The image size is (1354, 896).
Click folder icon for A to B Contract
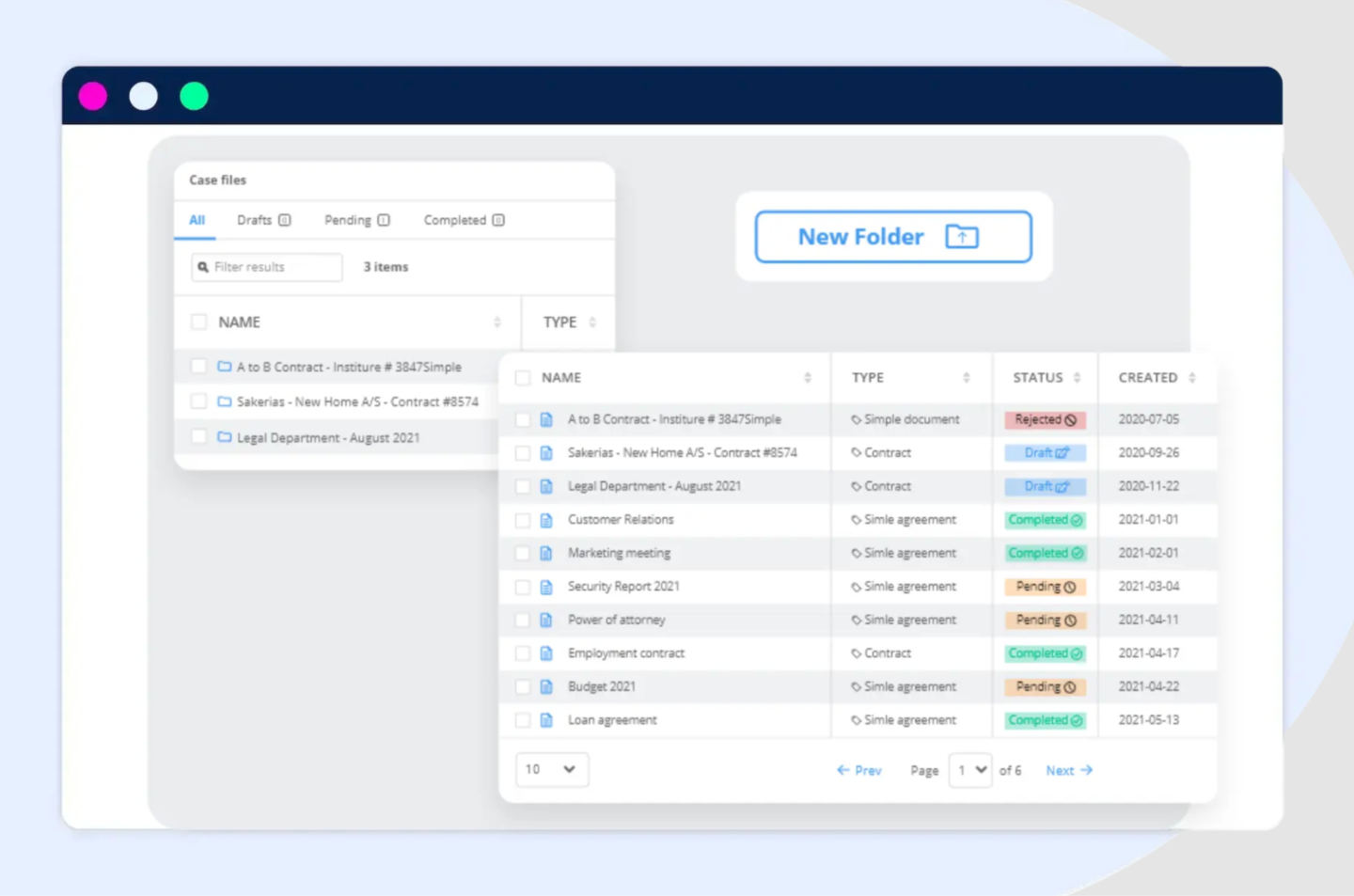click(x=225, y=367)
